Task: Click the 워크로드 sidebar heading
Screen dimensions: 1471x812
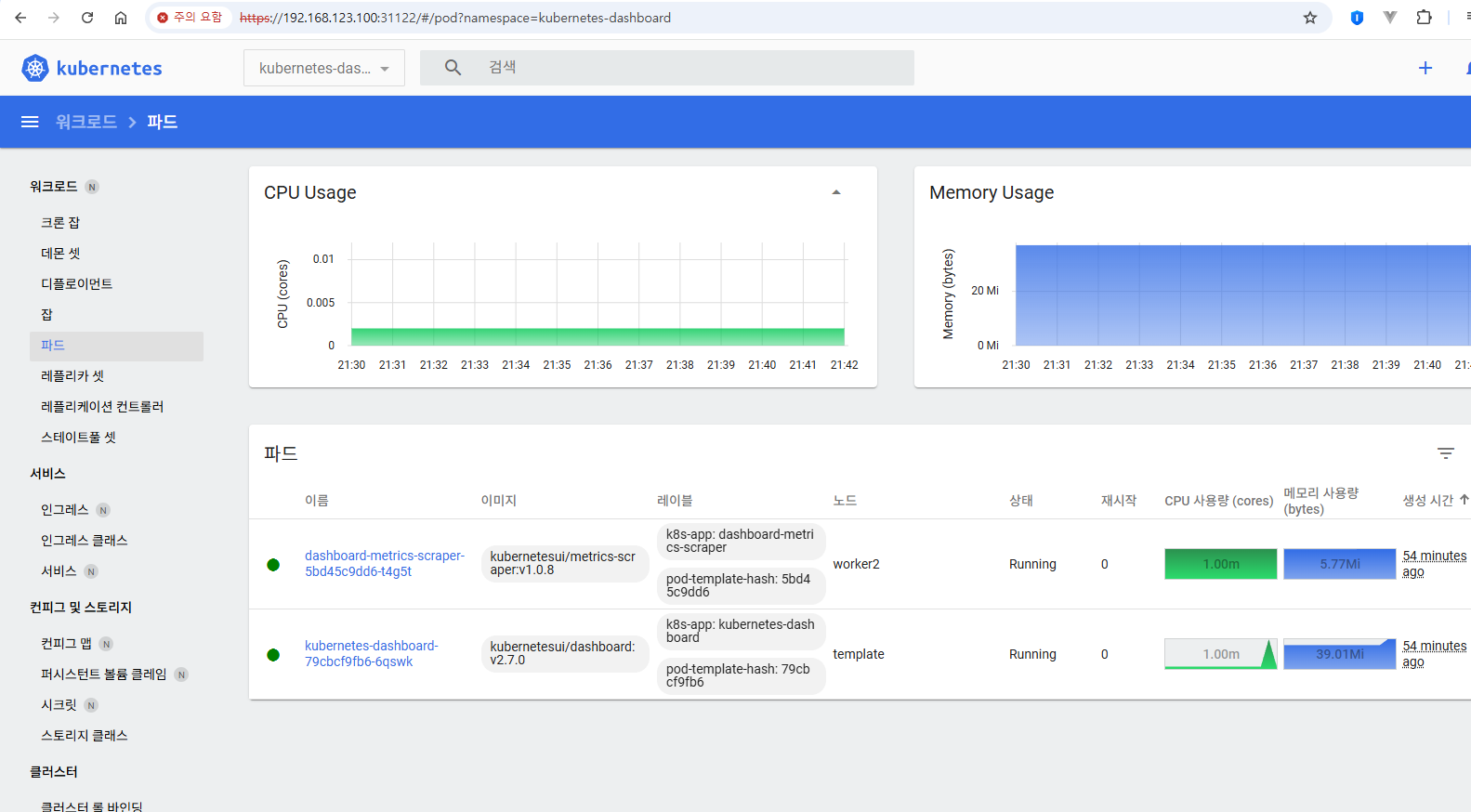Action: 54,187
